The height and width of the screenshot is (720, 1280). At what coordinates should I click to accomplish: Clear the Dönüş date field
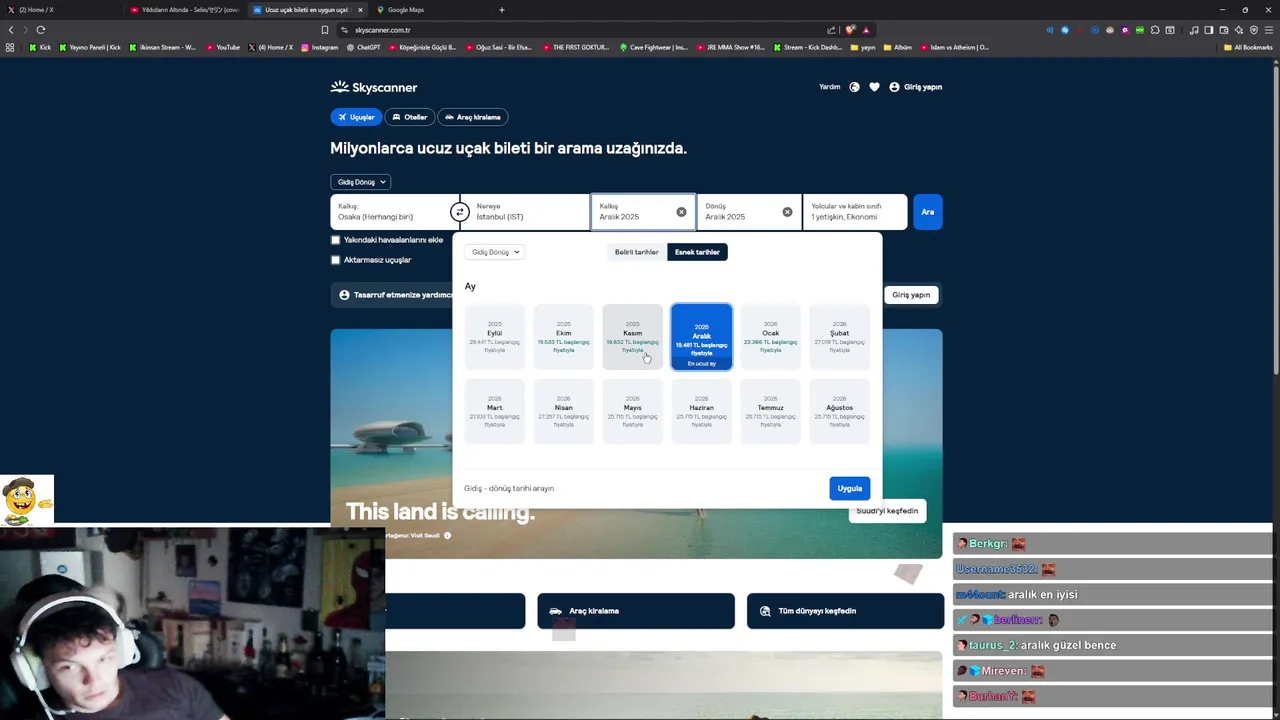click(x=787, y=212)
